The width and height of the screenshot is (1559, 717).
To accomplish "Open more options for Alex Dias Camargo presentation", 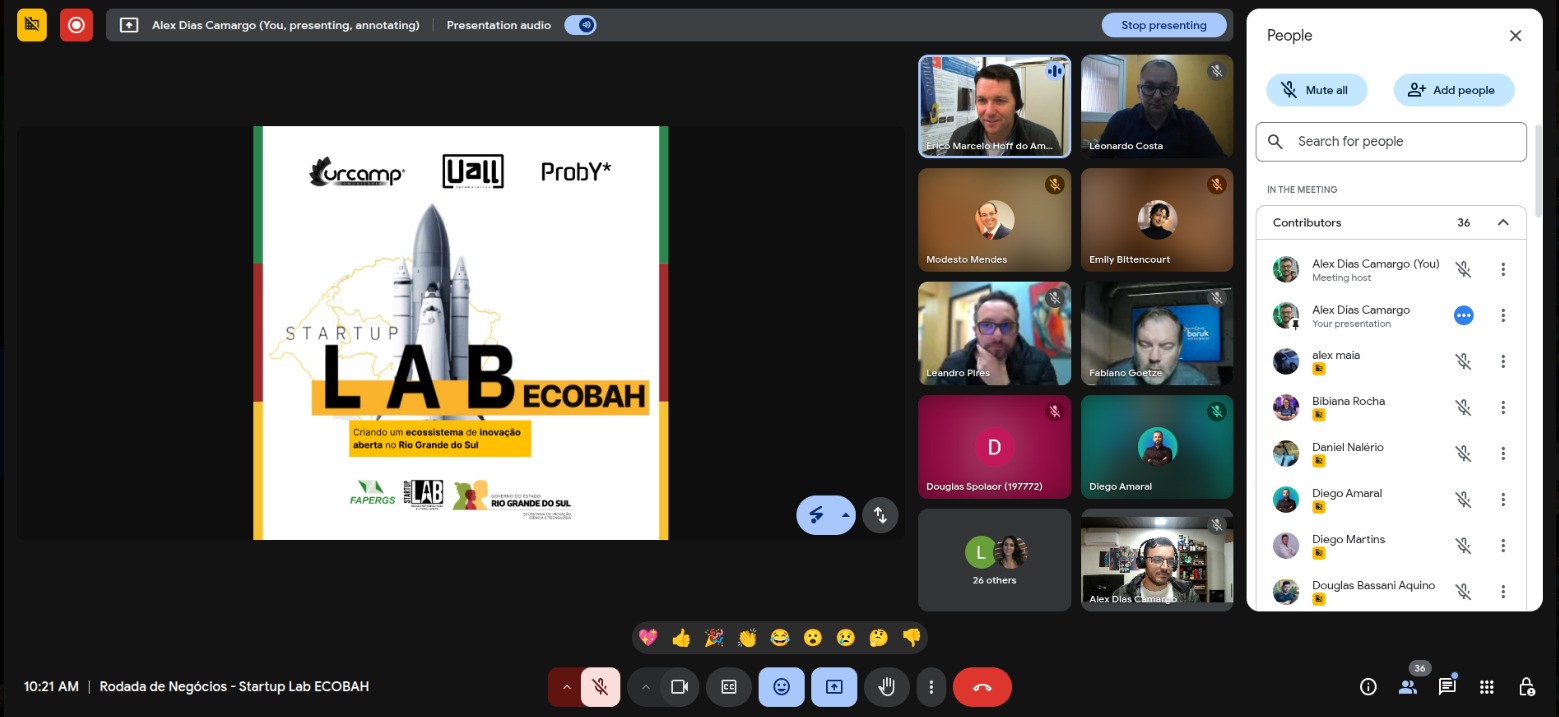I will click(x=1503, y=315).
